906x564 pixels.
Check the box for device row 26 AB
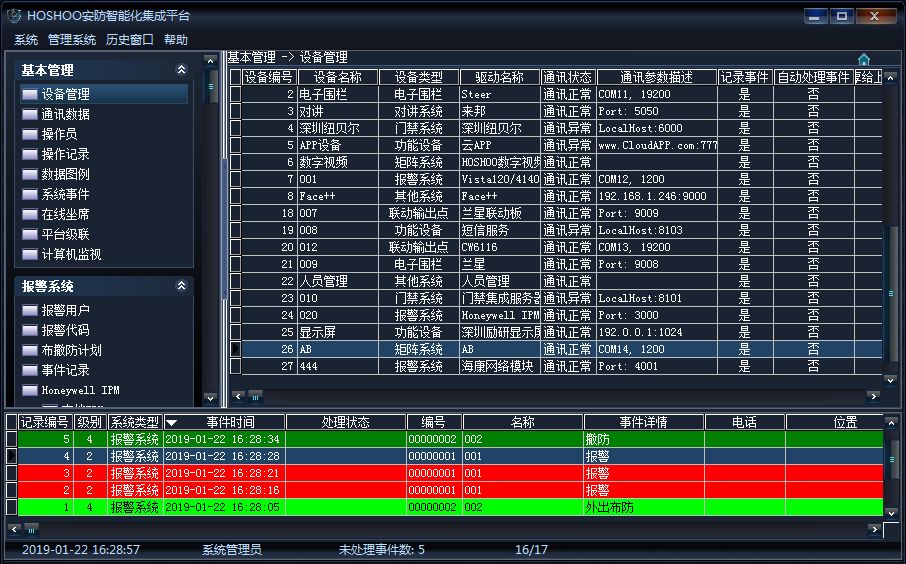point(236,349)
